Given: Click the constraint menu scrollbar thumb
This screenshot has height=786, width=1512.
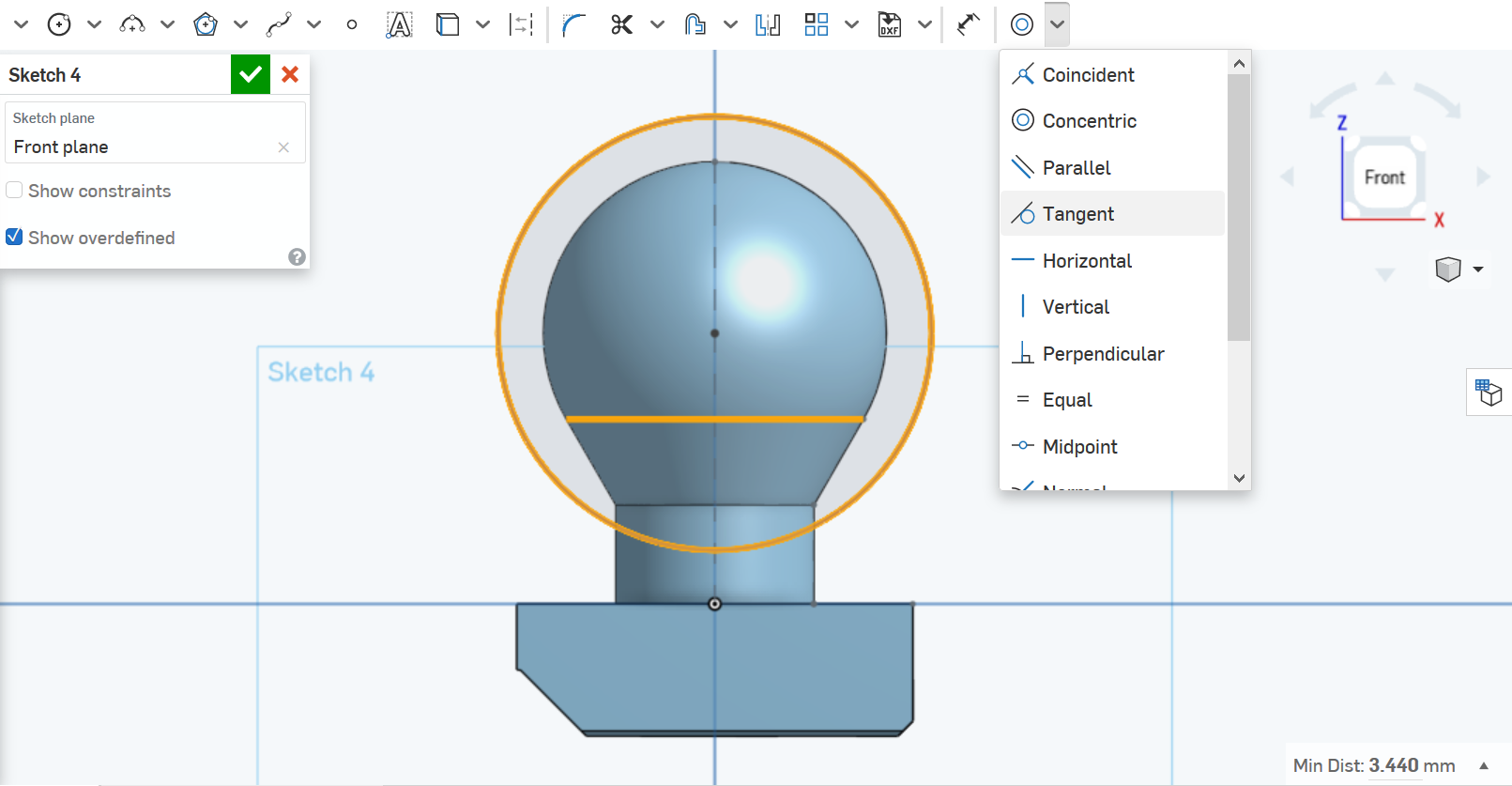Looking at the screenshot, I should pyautogui.click(x=1239, y=208).
